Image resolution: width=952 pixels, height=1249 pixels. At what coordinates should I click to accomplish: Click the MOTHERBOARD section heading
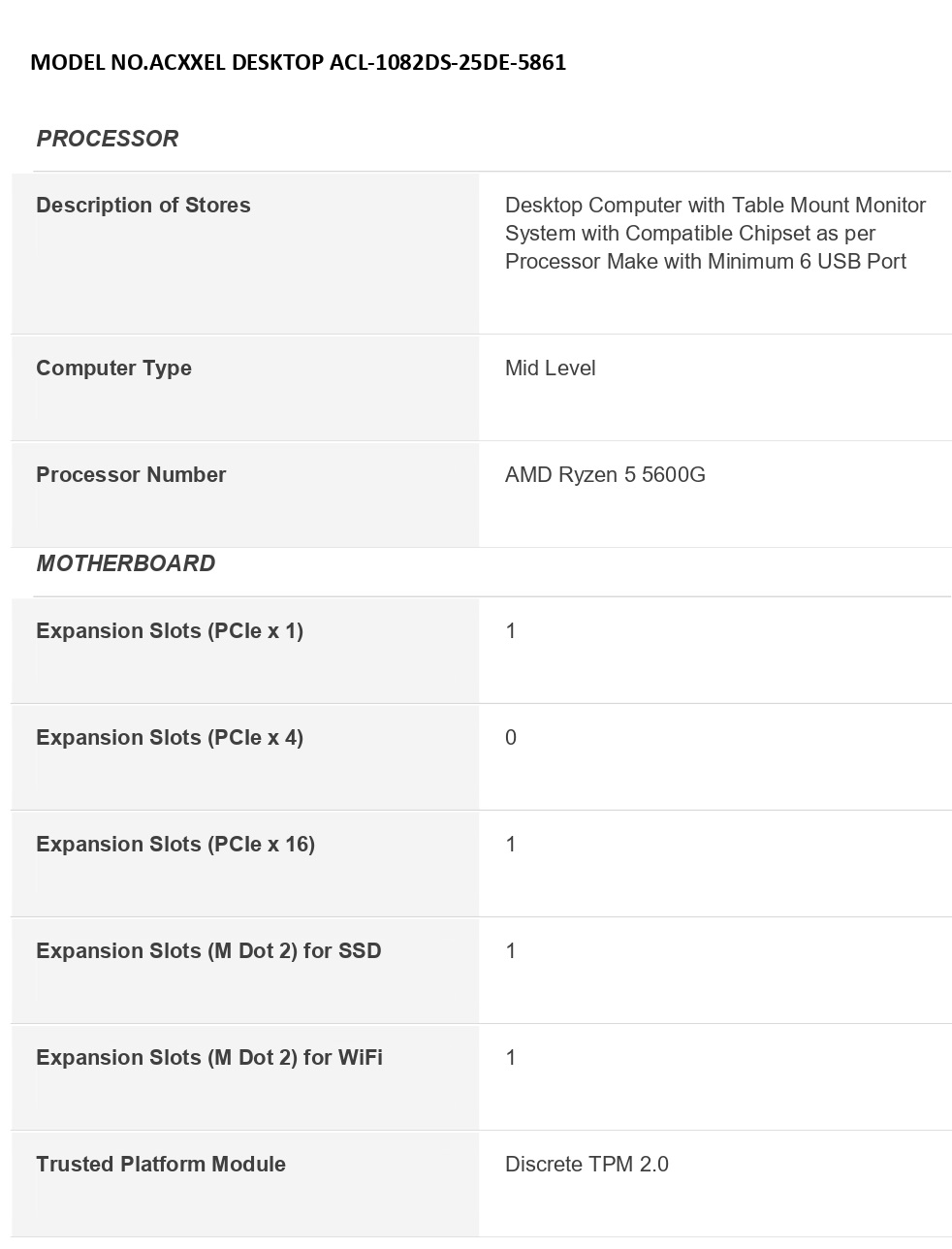tap(125, 563)
